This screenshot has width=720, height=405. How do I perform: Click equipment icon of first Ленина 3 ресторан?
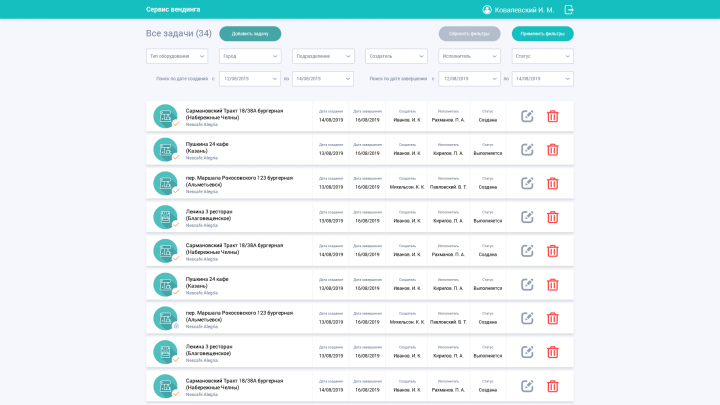click(x=165, y=217)
